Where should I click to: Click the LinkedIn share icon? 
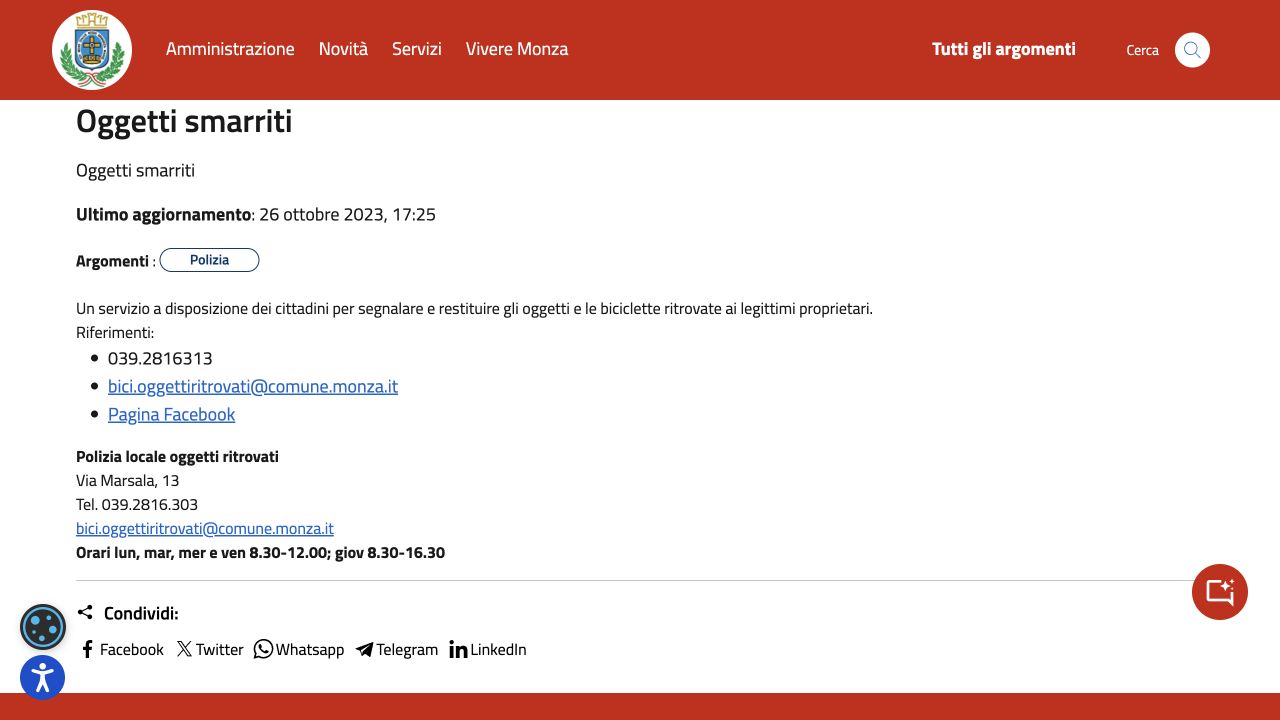pos(458,650)
